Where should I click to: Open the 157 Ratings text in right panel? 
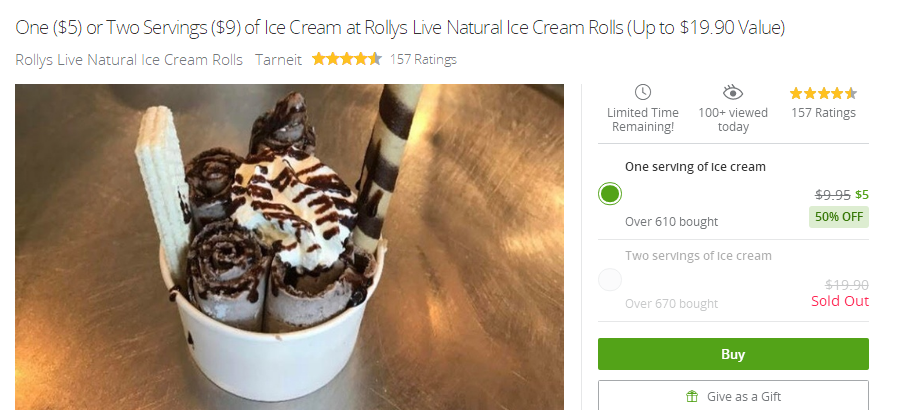pyautogui.click(x=823, y=113)
